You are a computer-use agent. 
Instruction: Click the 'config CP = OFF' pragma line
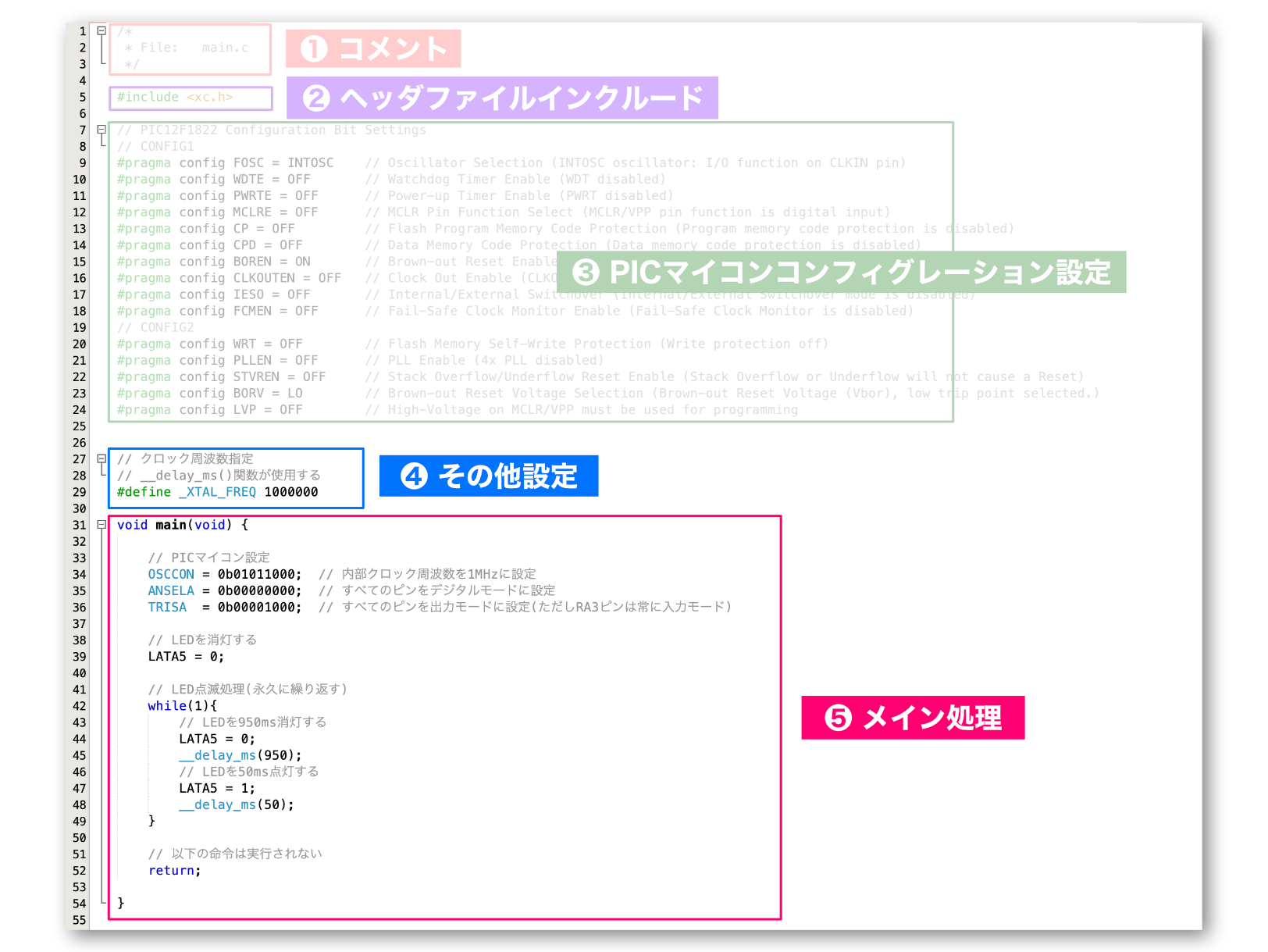[x=206, y=228]
